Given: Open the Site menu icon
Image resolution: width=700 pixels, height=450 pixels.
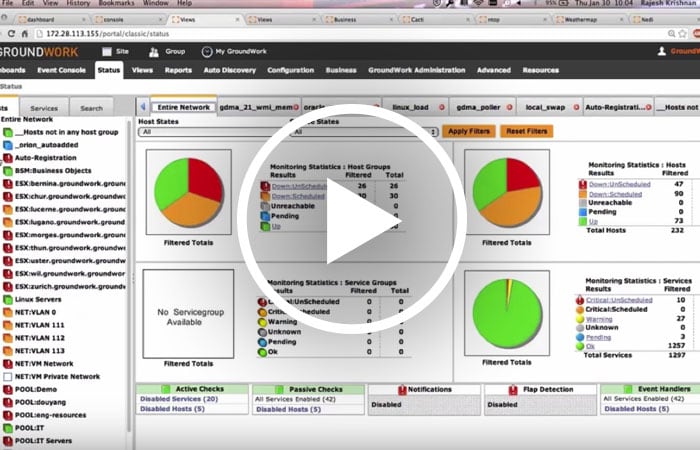Looking at the screenshot, I should pos(107,52).
